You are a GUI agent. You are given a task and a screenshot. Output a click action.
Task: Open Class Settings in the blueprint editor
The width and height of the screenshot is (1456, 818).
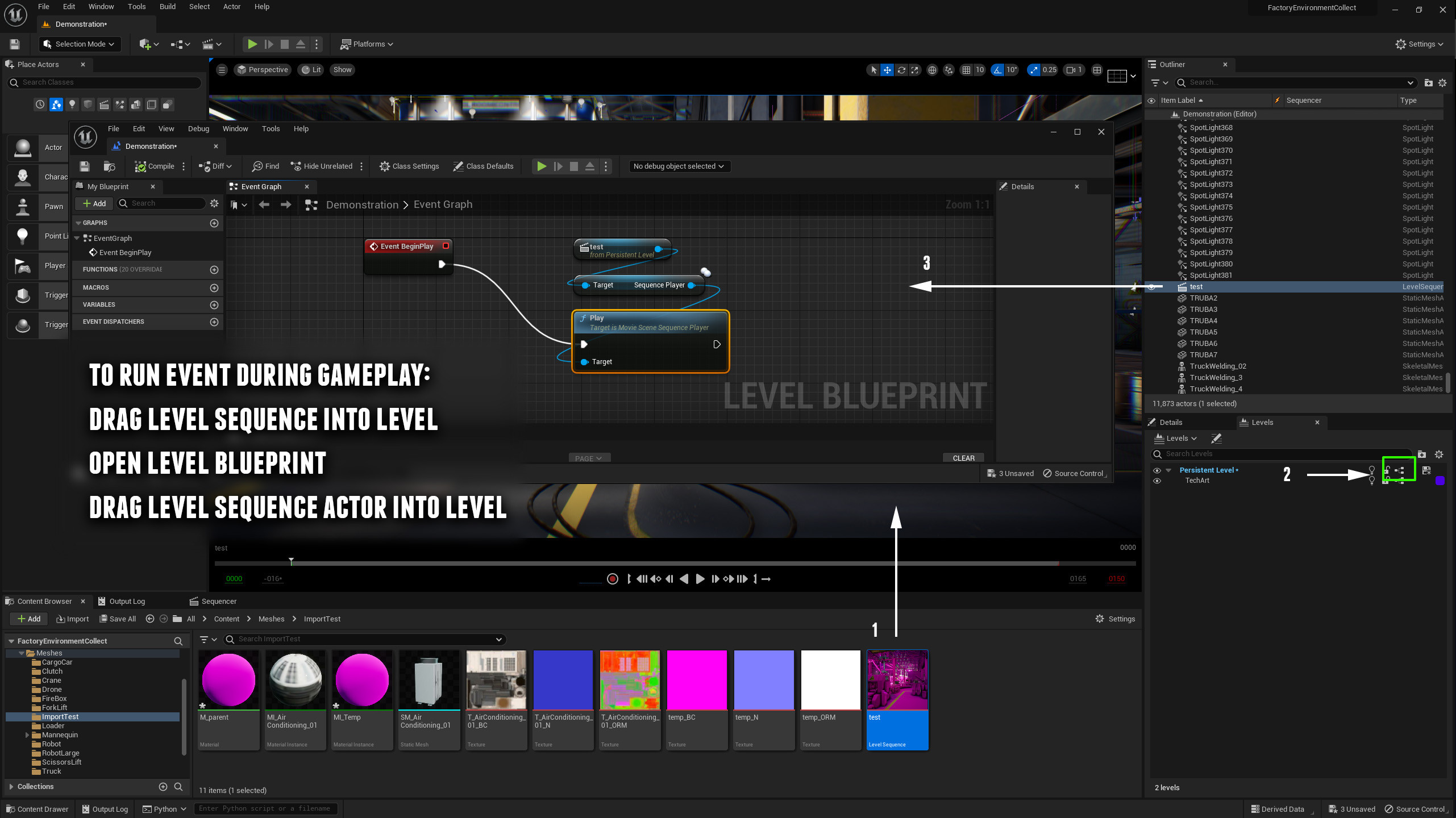click(409, 166)
